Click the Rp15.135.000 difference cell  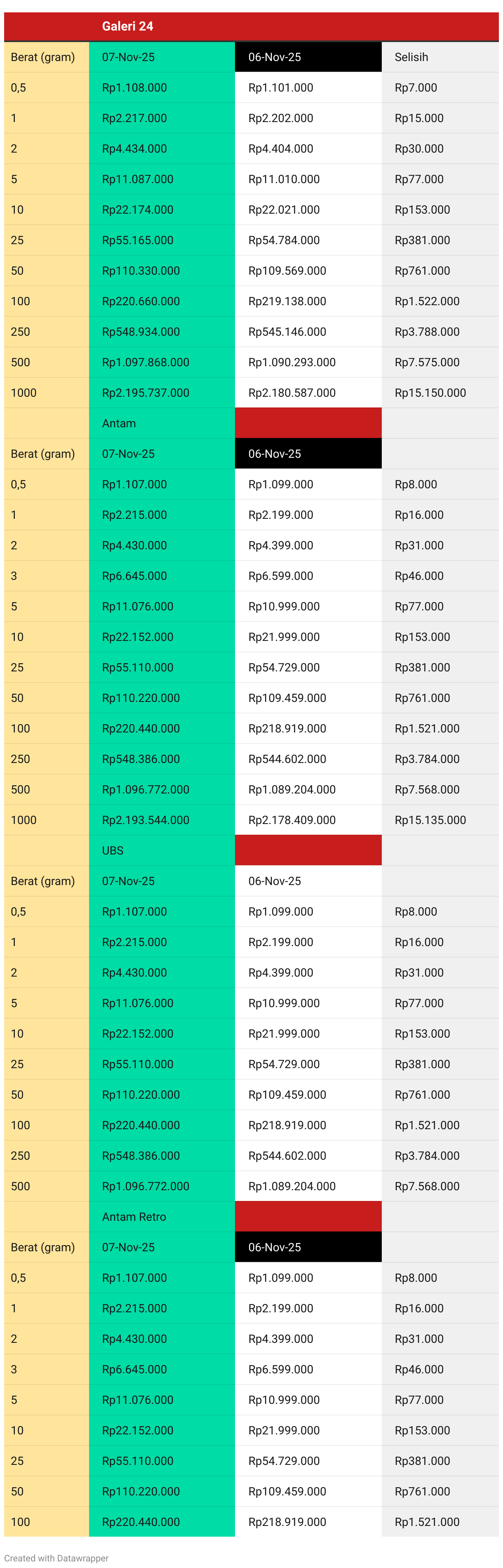click(430, 820)
